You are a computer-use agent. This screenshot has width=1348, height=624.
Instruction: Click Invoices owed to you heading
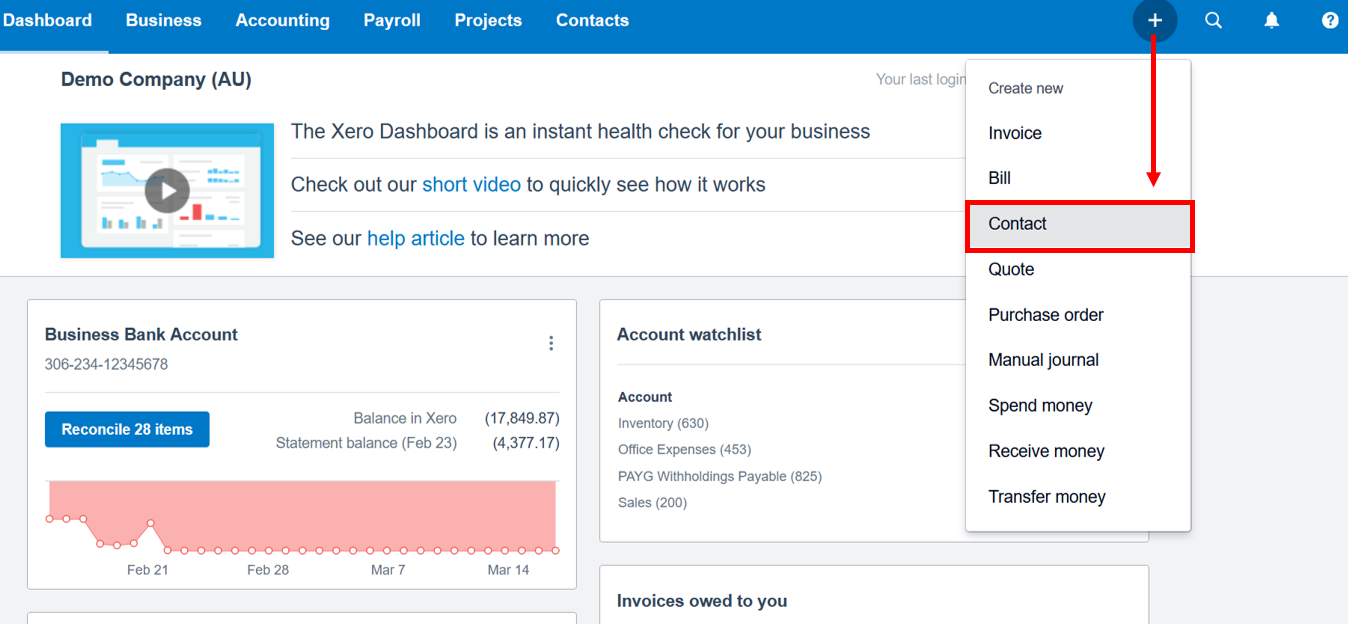point(702,601)
